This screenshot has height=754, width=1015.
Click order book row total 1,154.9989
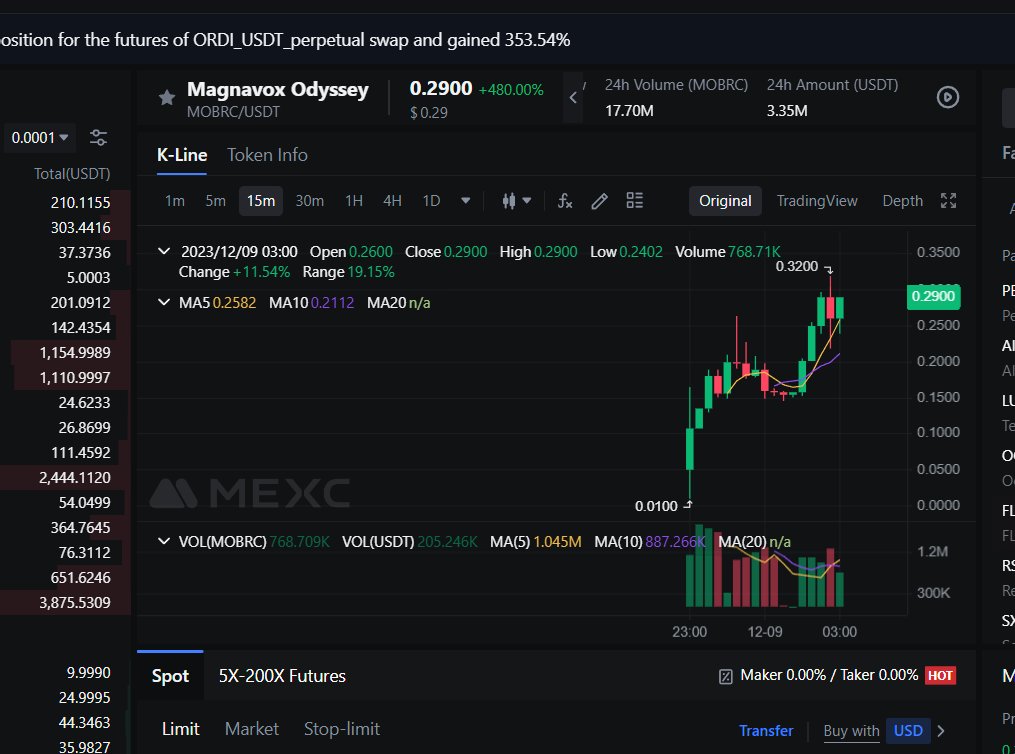pyautogui.click(x=65, y=353)
